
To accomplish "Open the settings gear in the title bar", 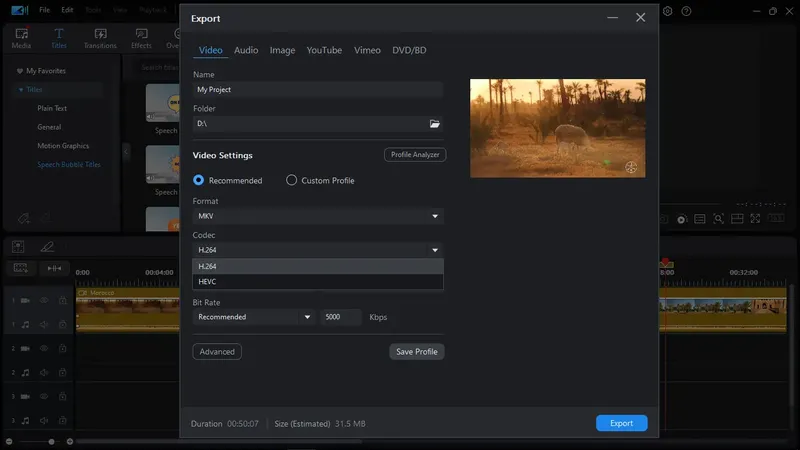I will (667, 11).
